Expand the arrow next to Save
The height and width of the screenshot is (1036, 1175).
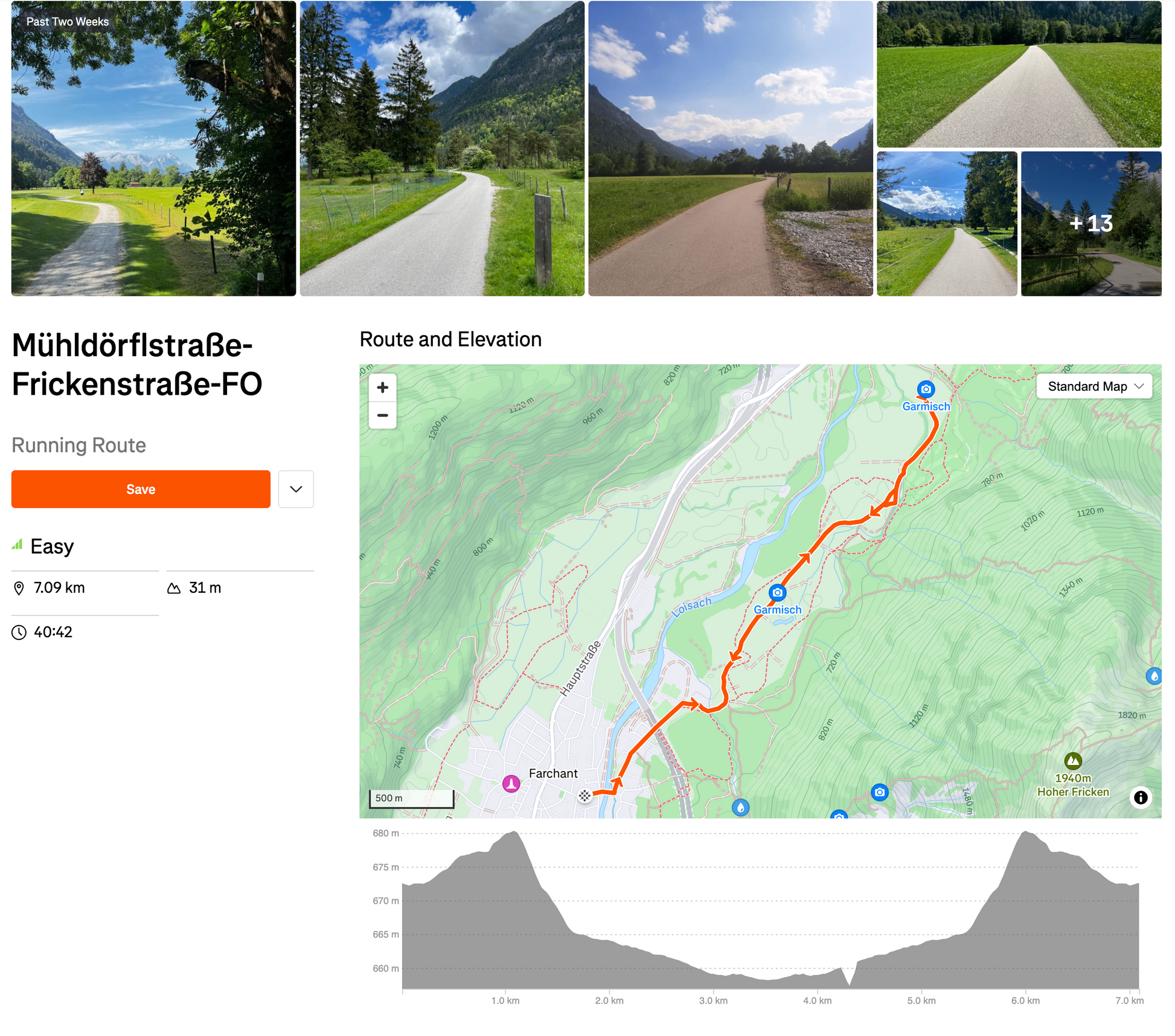(x=296, y=489)
